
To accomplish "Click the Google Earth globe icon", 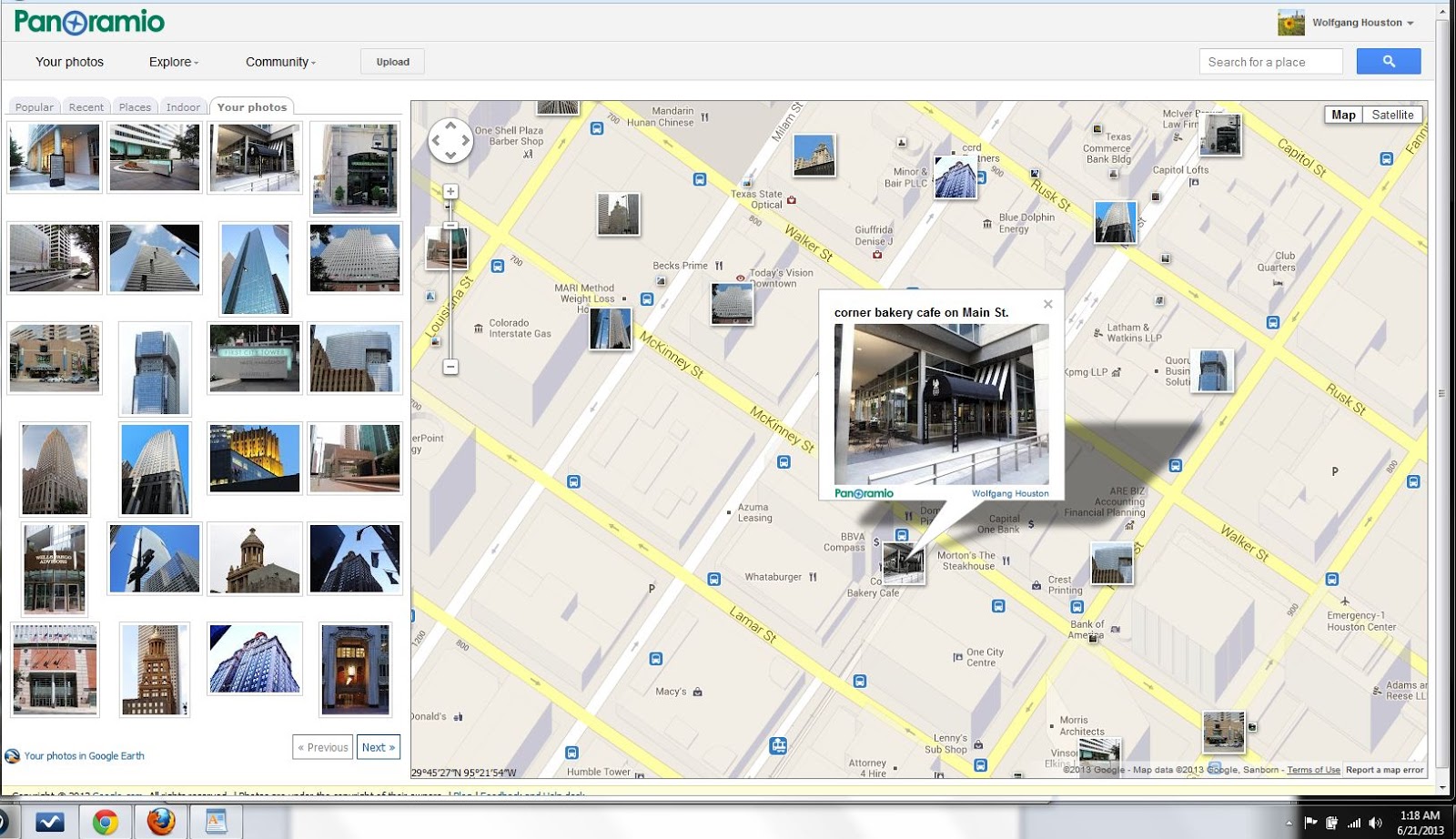I will 12,756.
